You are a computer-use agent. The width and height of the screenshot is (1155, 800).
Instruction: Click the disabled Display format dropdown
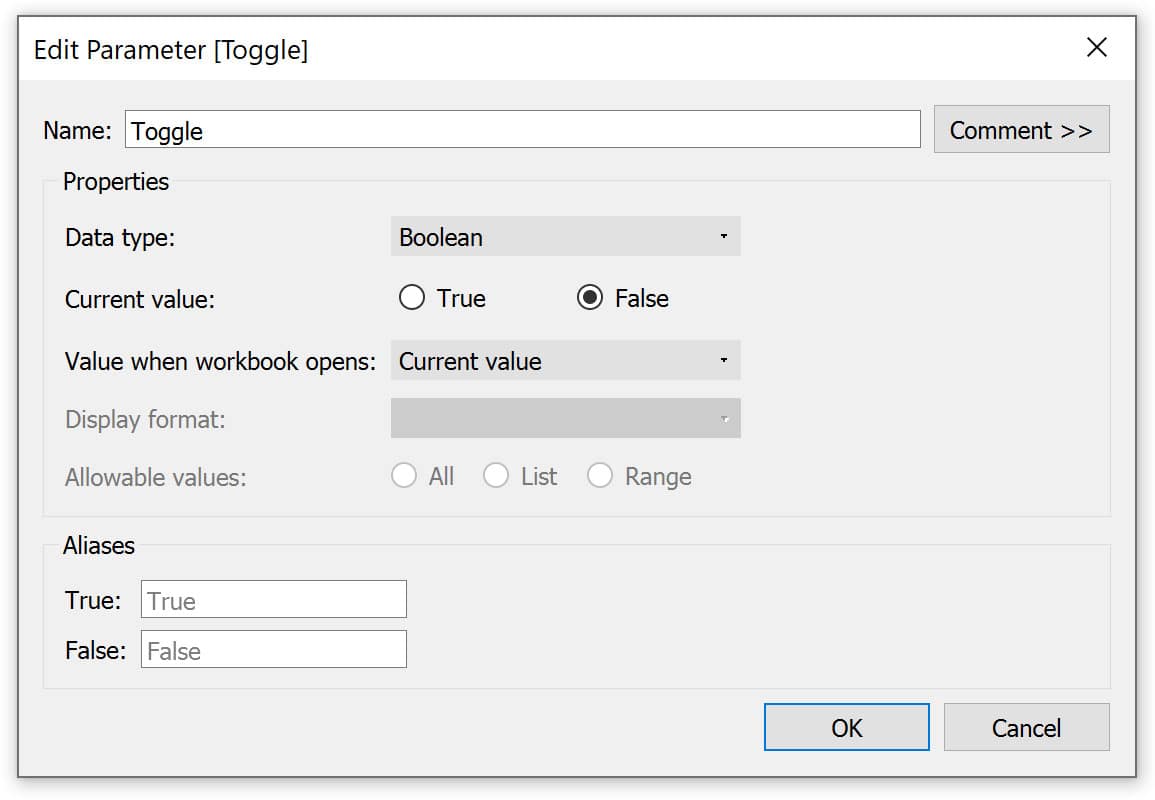pos(565,418)
